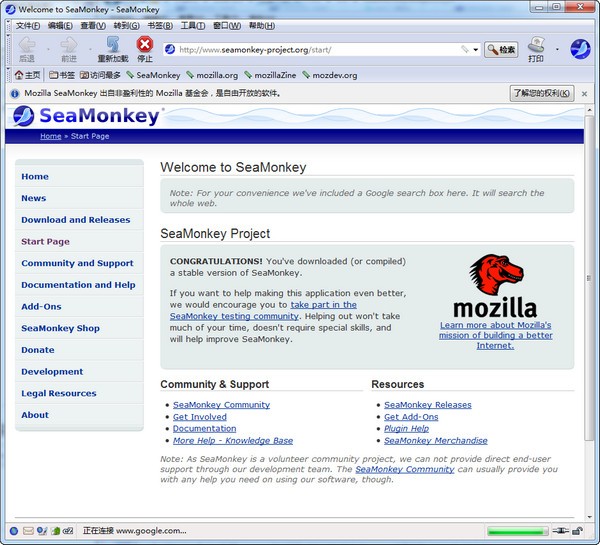Open the SeaMonkey Releases link
This screenshot has width=600, height=545.
pos(428,405)
